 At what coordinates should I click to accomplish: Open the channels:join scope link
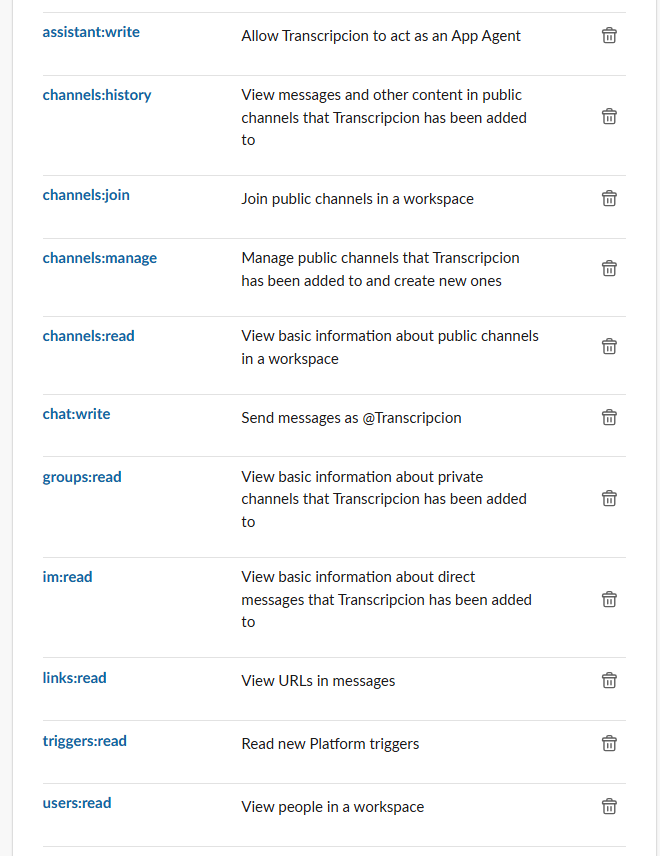(86, 195)
